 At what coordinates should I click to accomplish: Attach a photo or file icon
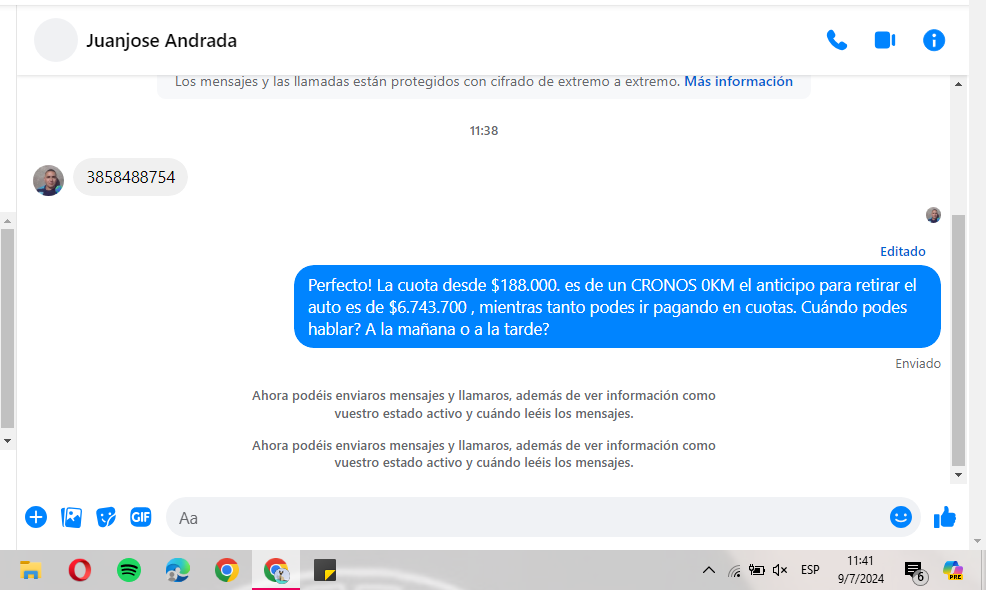71,517
